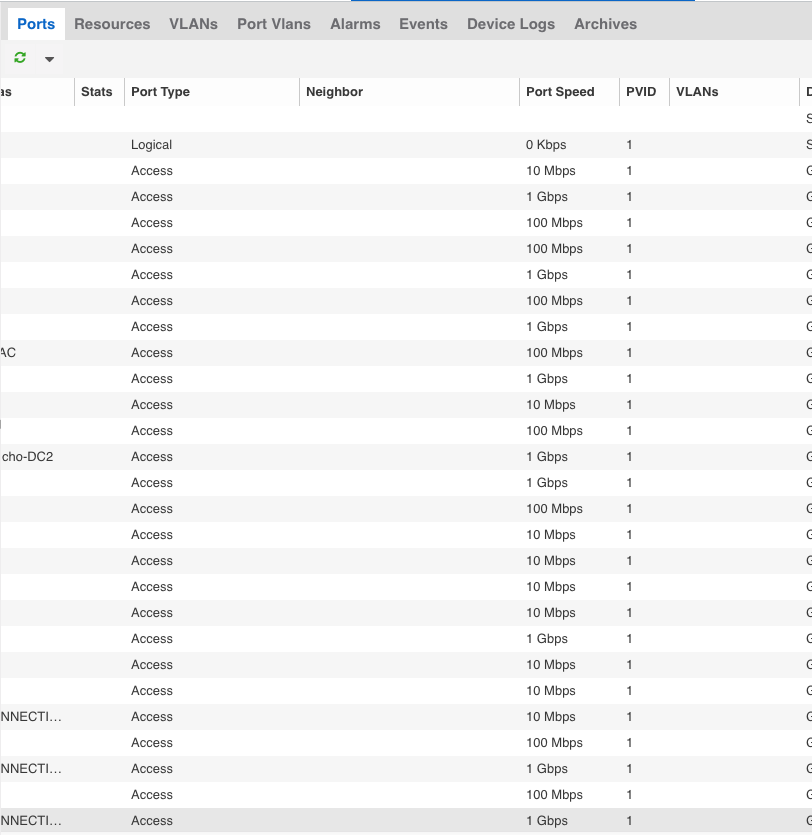The height and width of the screenshot is (835, 812).
Task: Sort by Port Type column header
Action: (160, 92)
